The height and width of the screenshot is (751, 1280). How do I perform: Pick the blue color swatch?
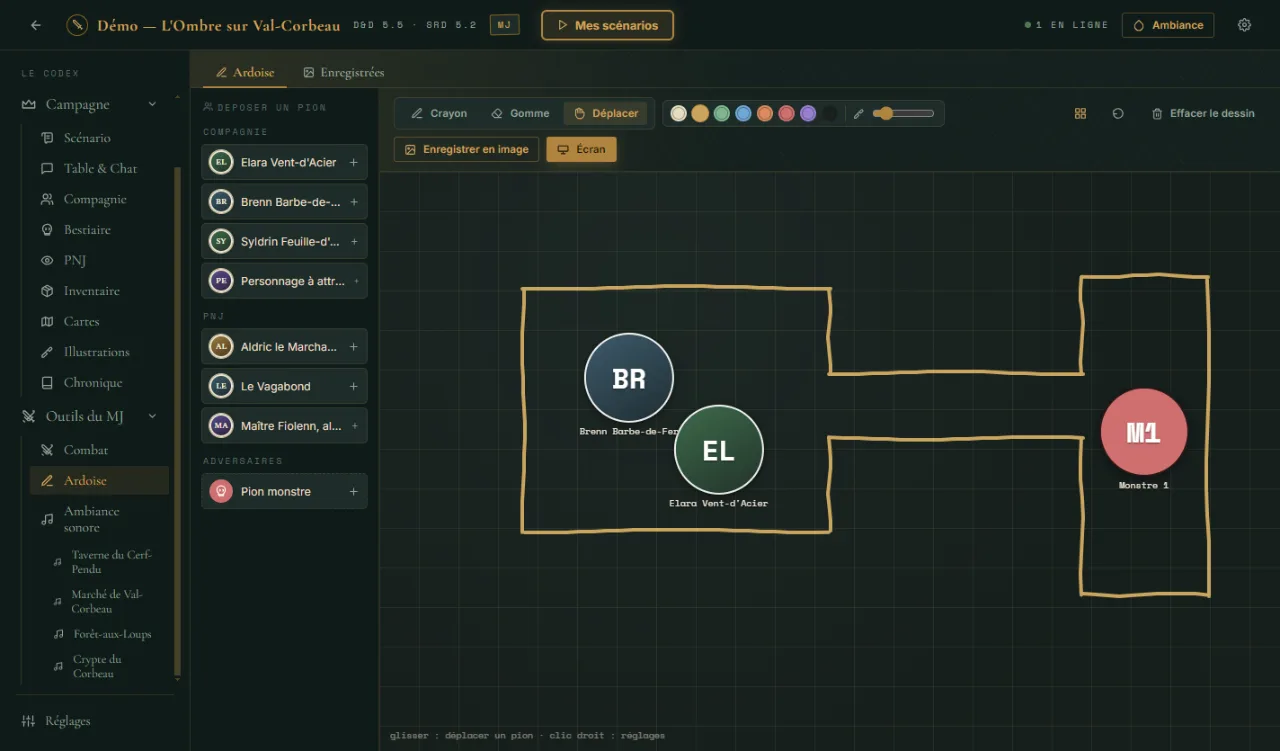pos(743,114)
